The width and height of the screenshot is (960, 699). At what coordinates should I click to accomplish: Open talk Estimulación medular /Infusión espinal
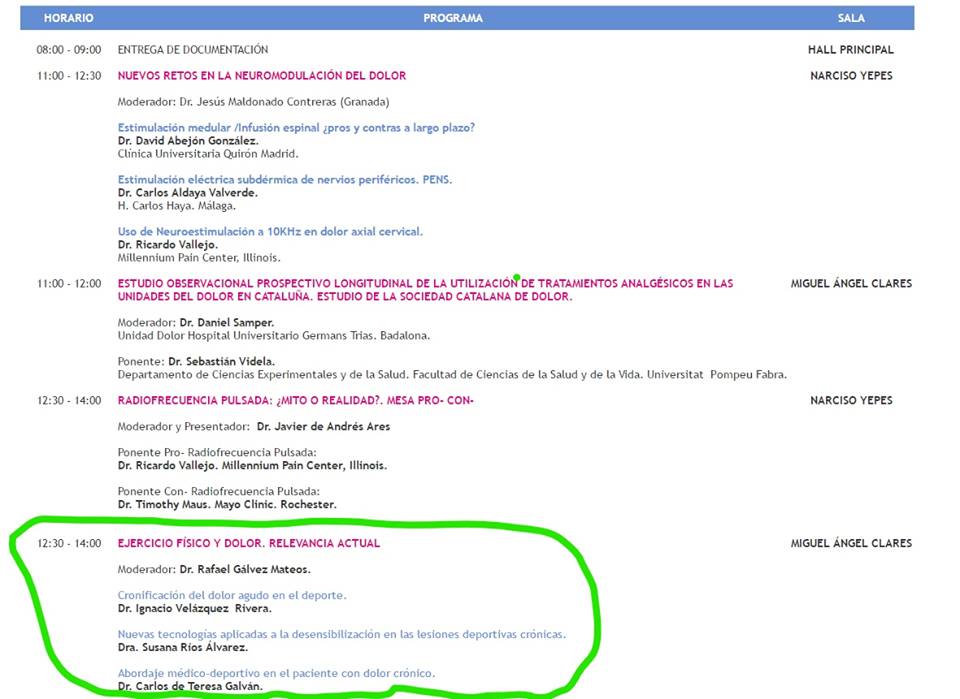(x=296, y=127)
